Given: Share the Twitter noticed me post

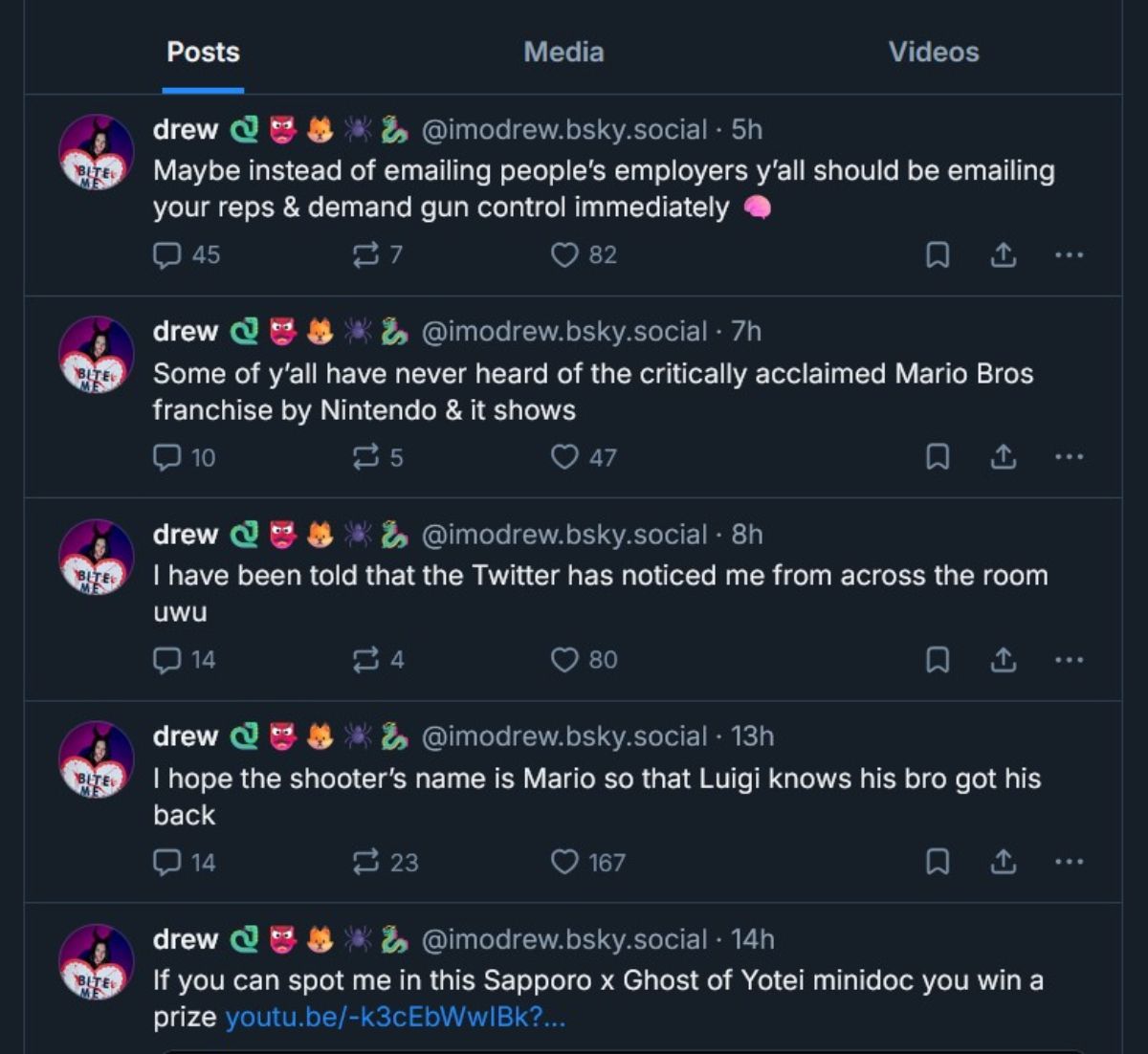Looking at the screenshot, I should point(1003,659).
